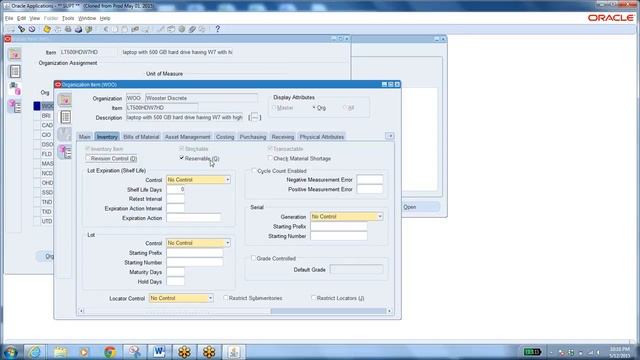Click the computers sidebar icon in Master Item window
640x360 pixels.
pos(15,88)
